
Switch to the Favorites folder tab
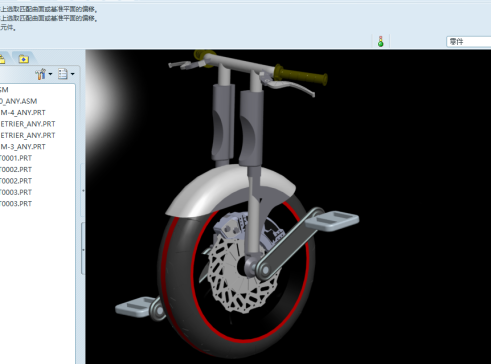point(24,59)
